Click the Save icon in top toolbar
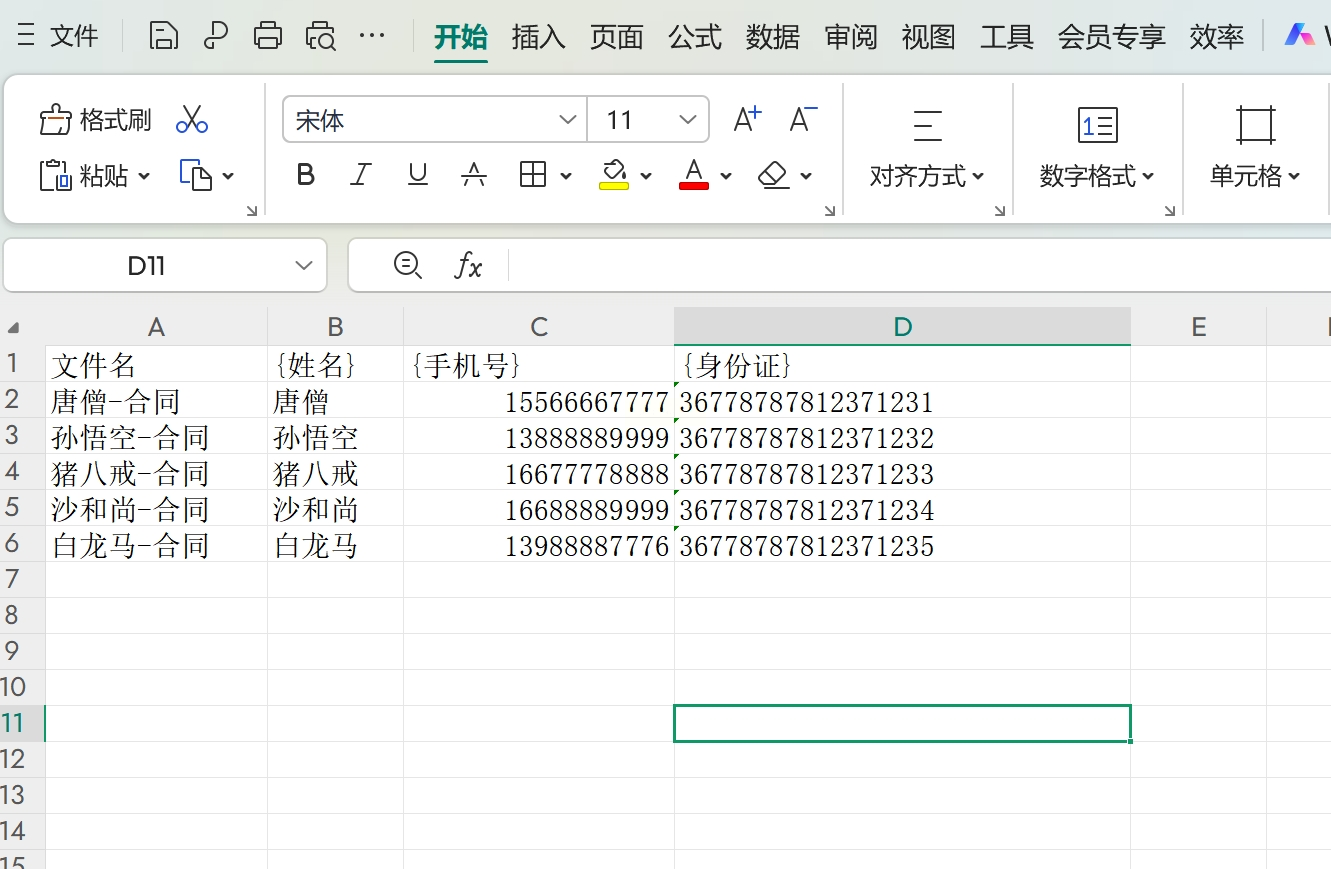The width and height of the screenshot is (1331, 869). 164,36
